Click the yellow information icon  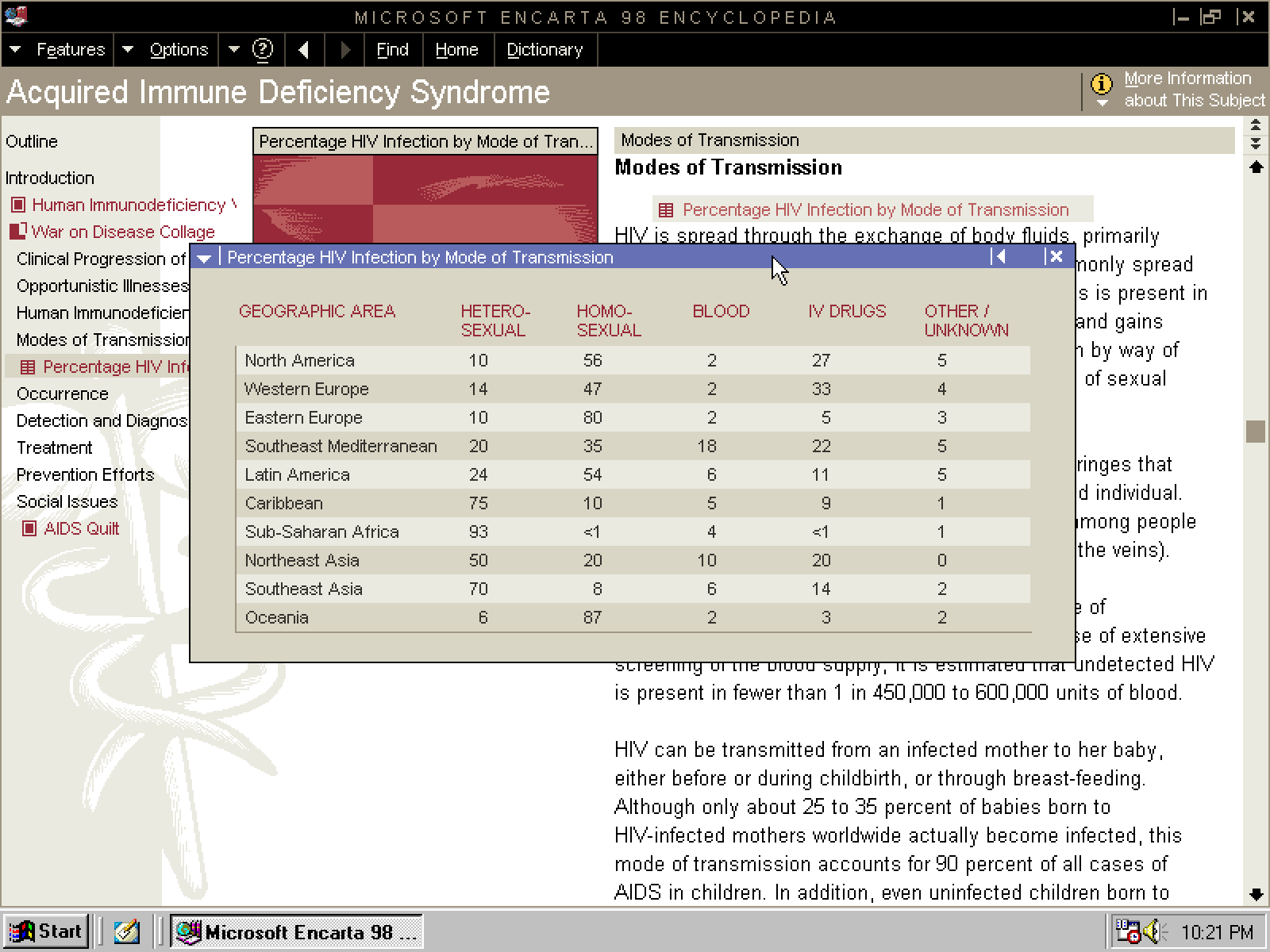tap(1102, 83)
